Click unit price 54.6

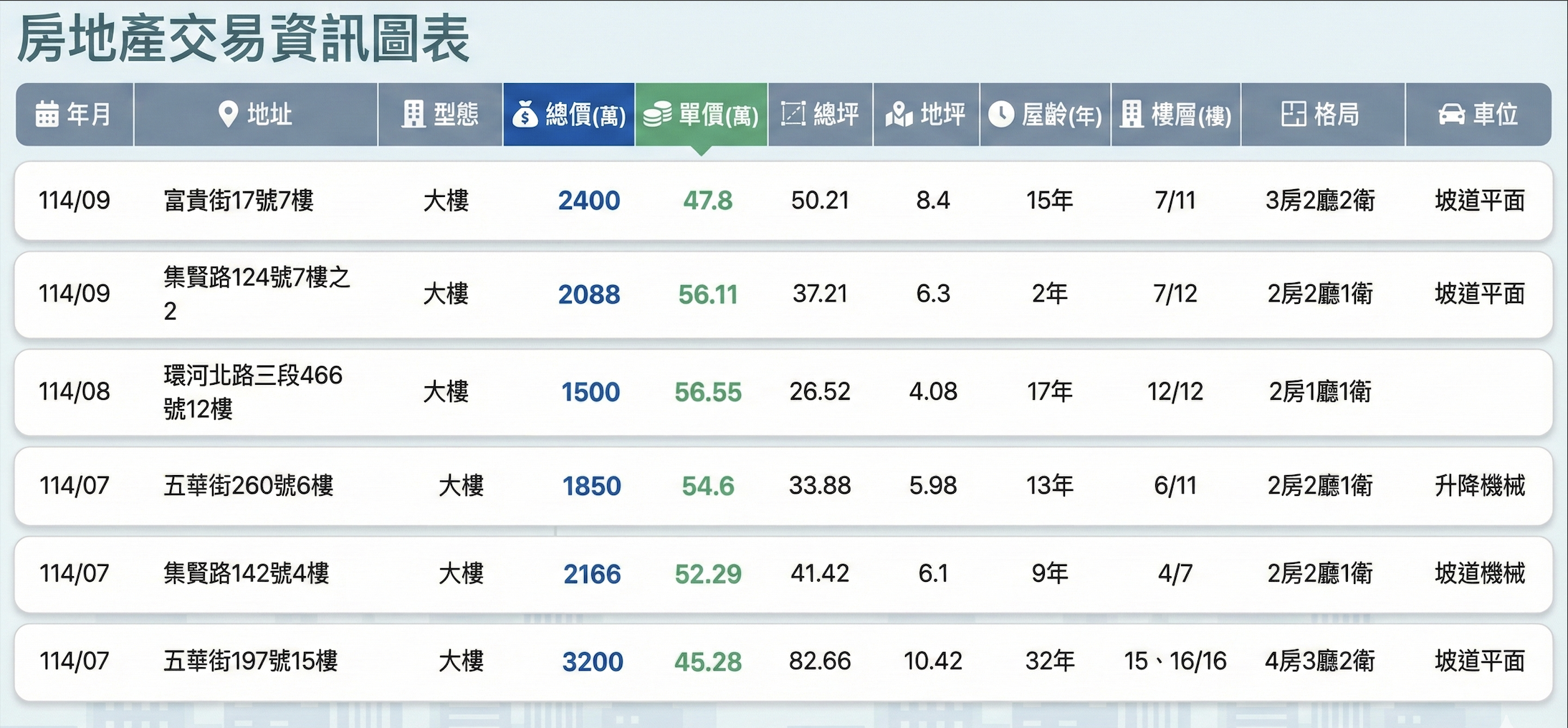tap(708, 487)
